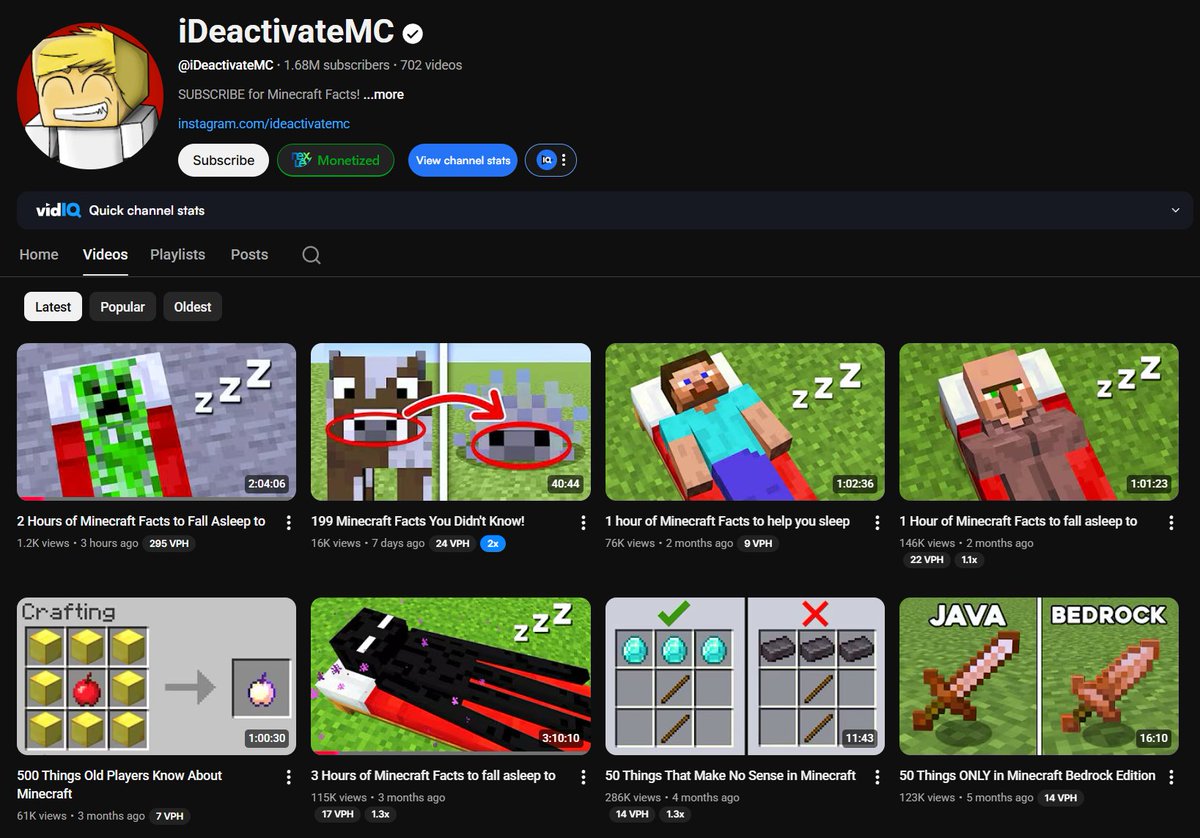
Task: Click the 40:44 duration label
Action: 565,484
